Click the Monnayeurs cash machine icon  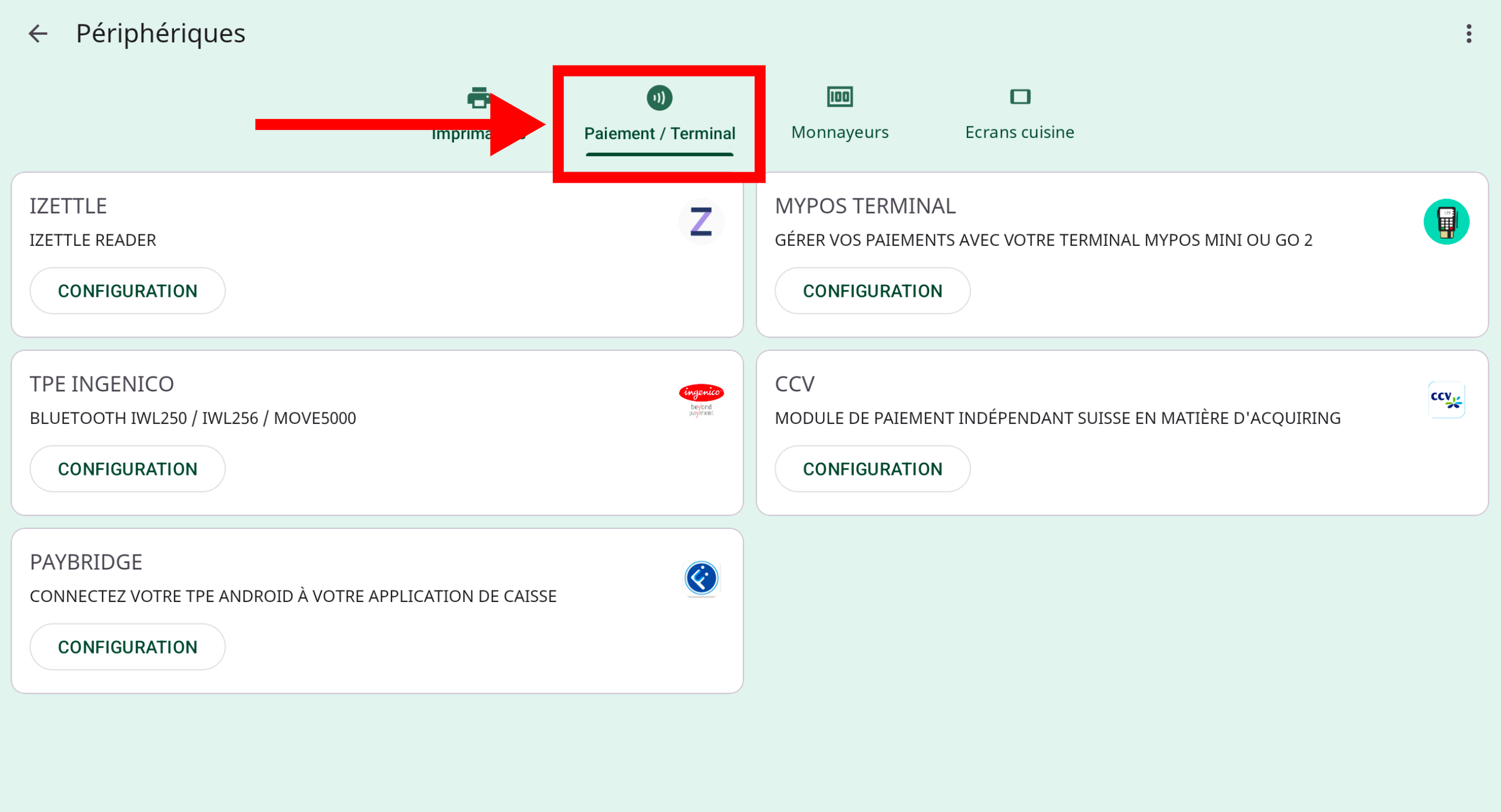[840, 97]
